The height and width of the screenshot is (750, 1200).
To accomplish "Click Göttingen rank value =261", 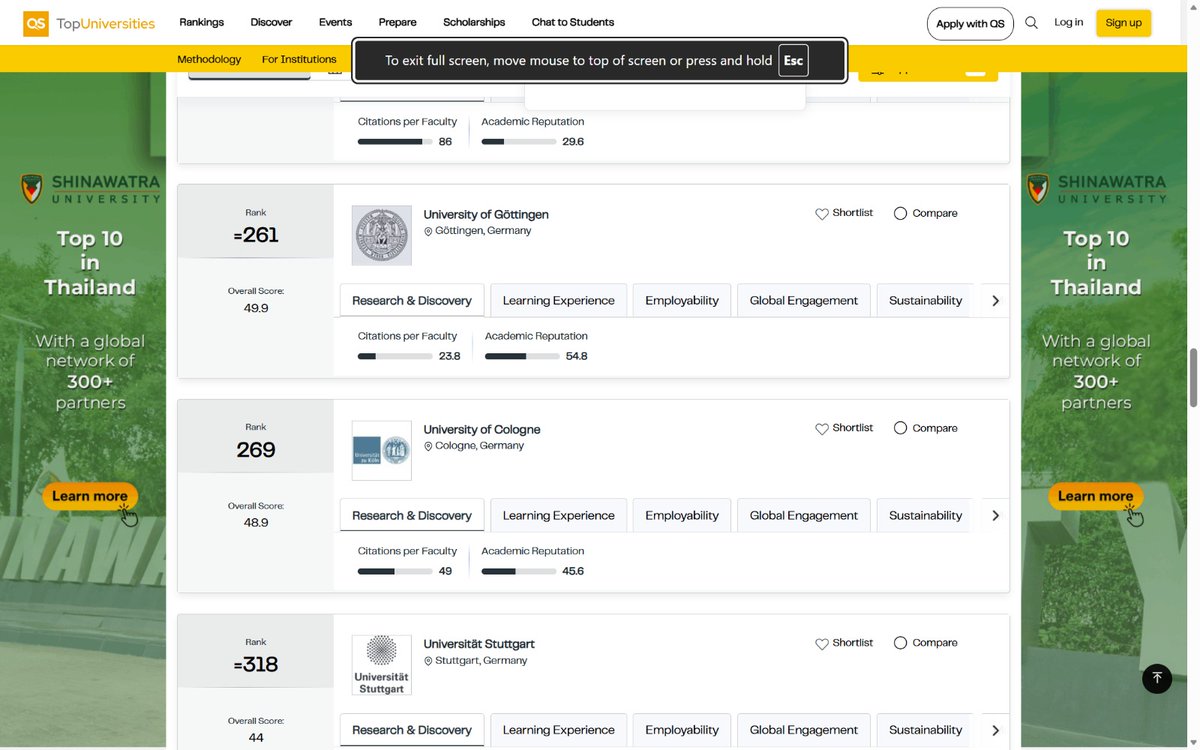I will [256, 235].
